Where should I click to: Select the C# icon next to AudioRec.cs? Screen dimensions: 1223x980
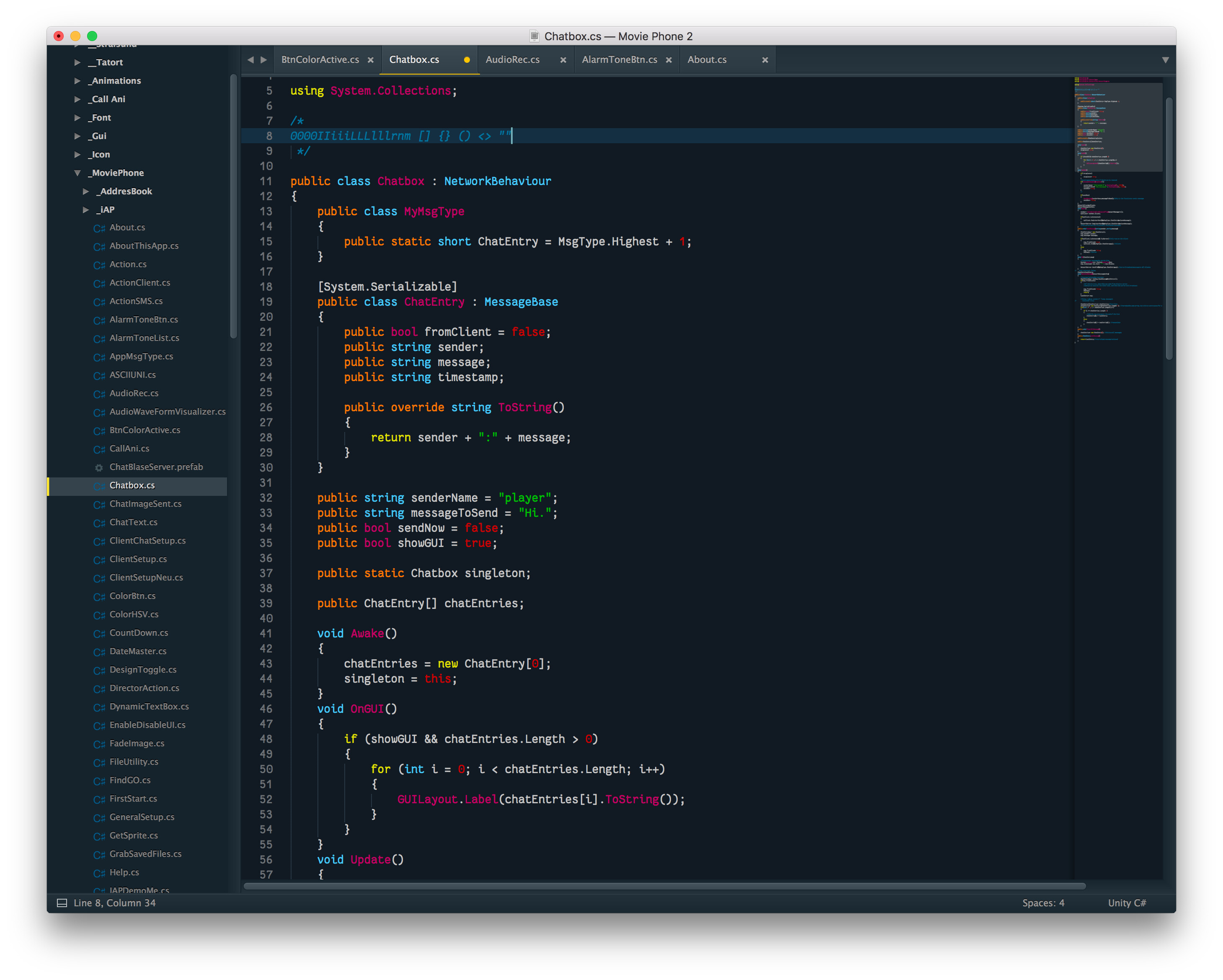click(100, 393)
